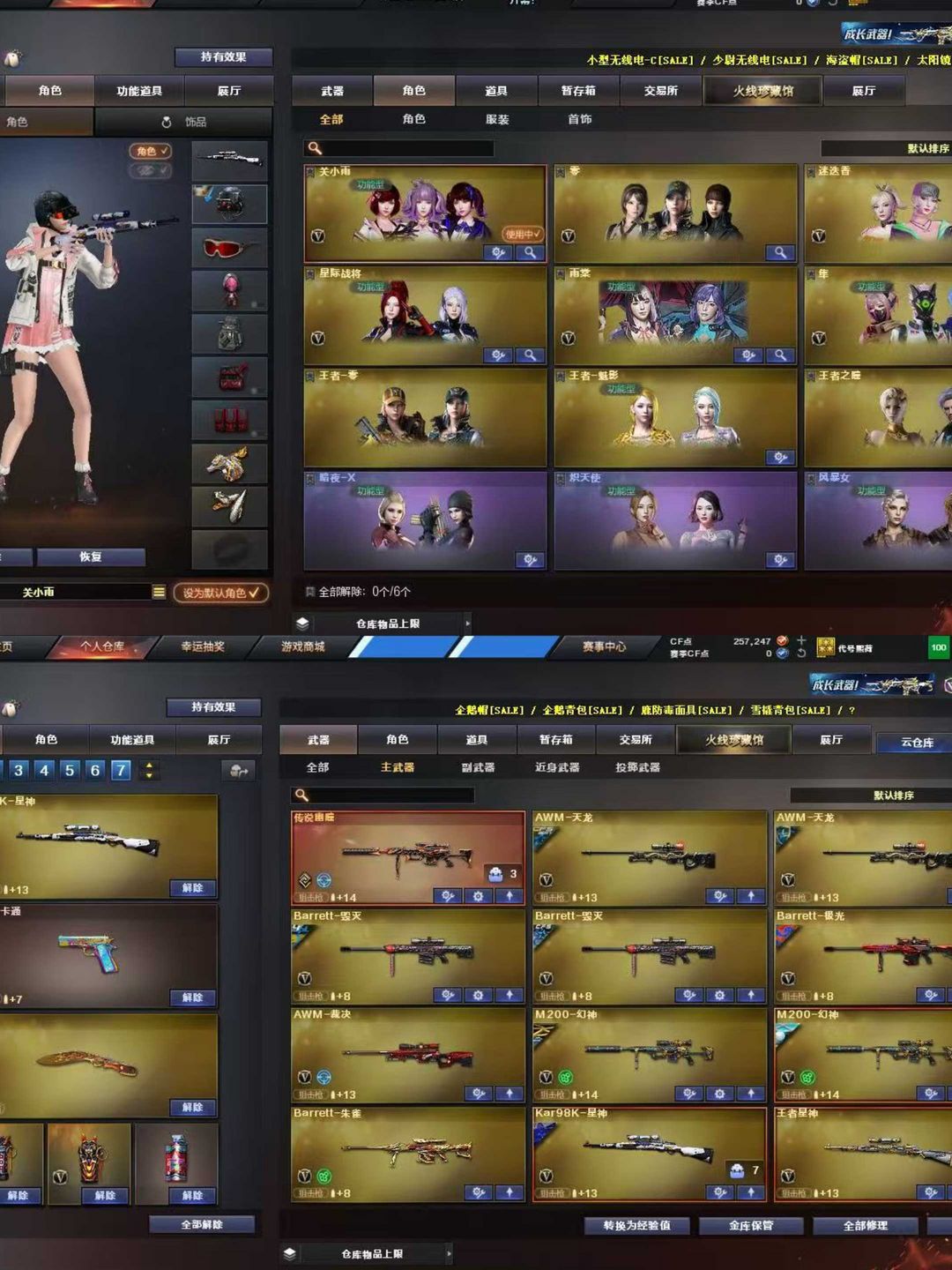The height and width of the screenshot is (1270, 952).
Task: Open 赛事中心 in the middle navigation bar
Action: point(604,646)
